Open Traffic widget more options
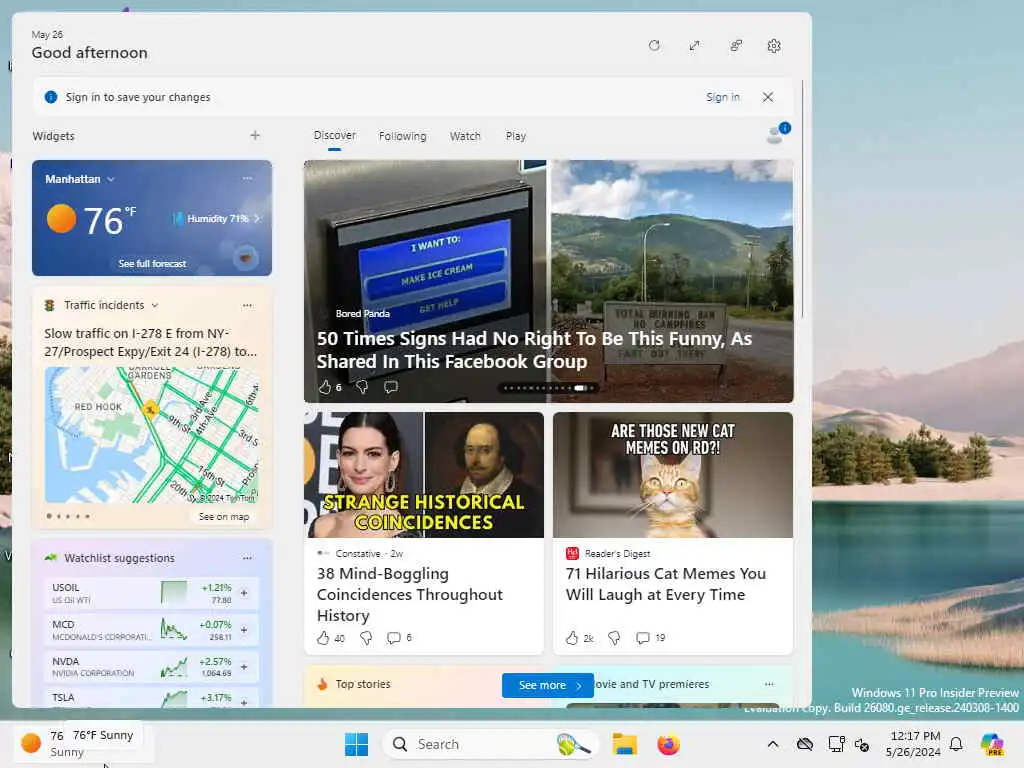Screen dimensions: 1024x768 [x=247, y=305]
